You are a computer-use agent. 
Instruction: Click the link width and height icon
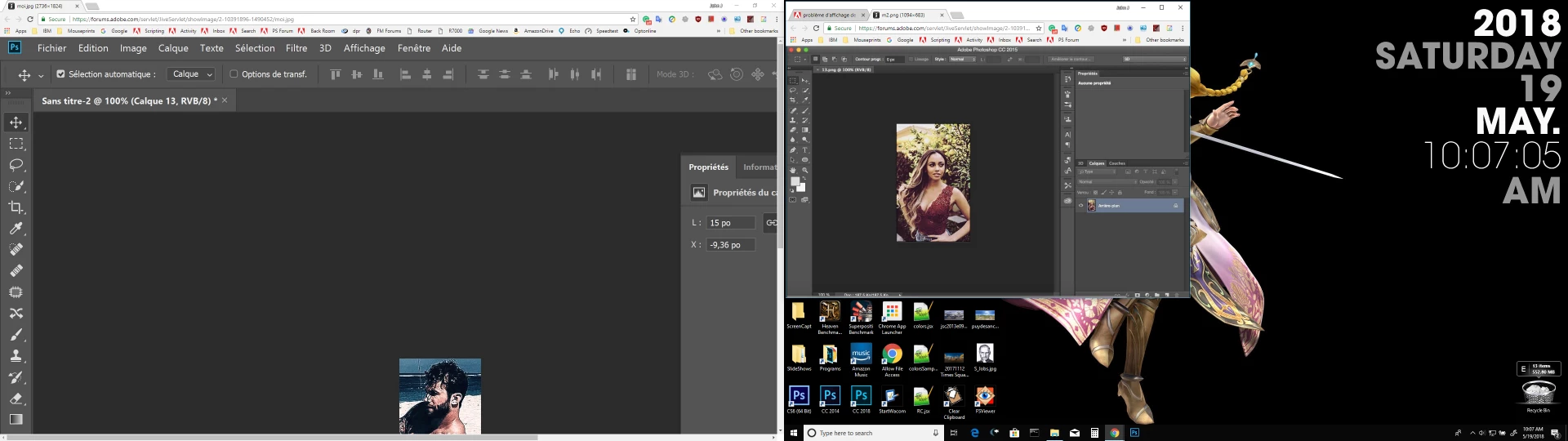tap(770, 223)
